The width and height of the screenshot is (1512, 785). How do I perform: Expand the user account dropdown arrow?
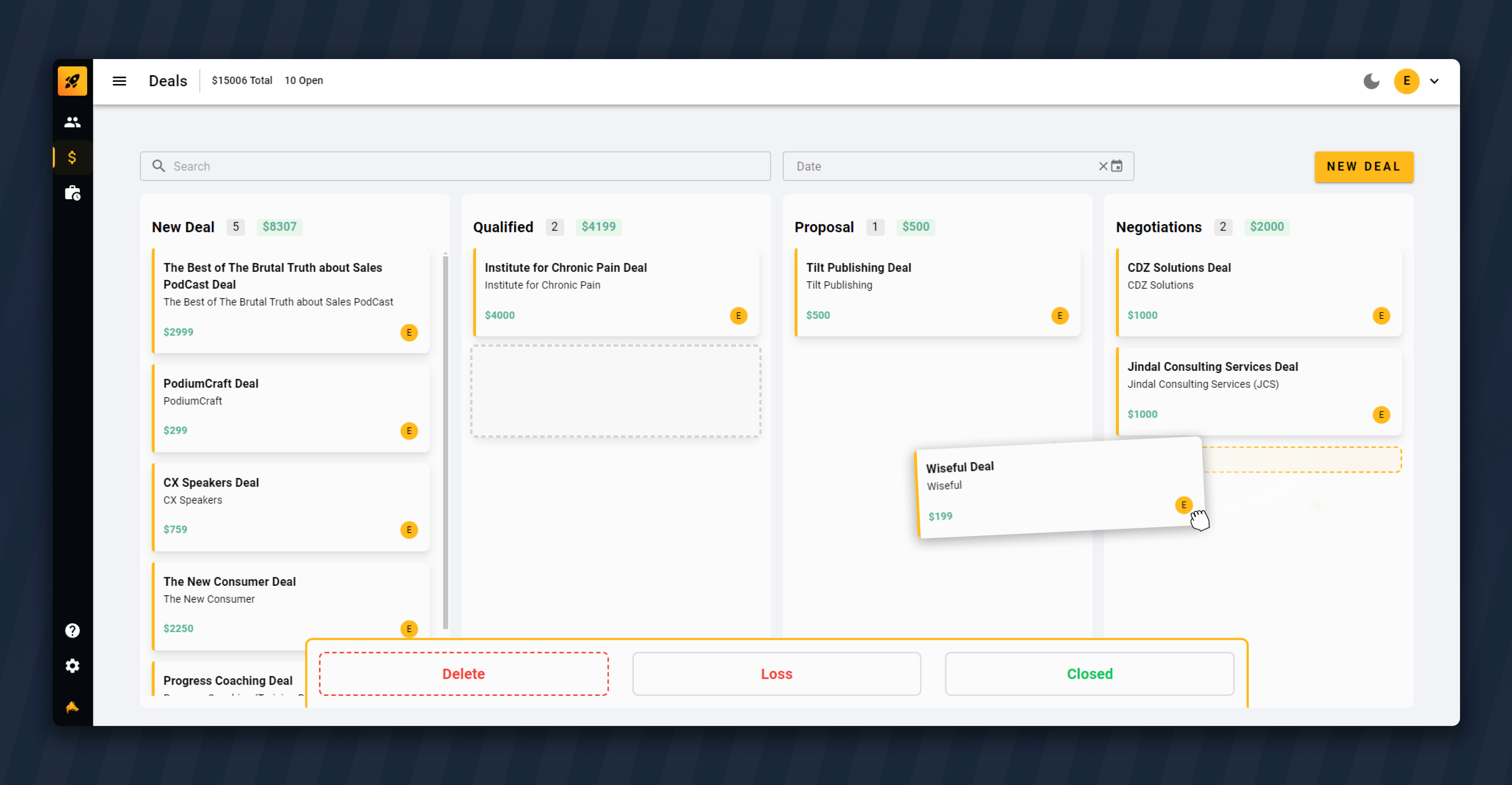(1434, 81)
